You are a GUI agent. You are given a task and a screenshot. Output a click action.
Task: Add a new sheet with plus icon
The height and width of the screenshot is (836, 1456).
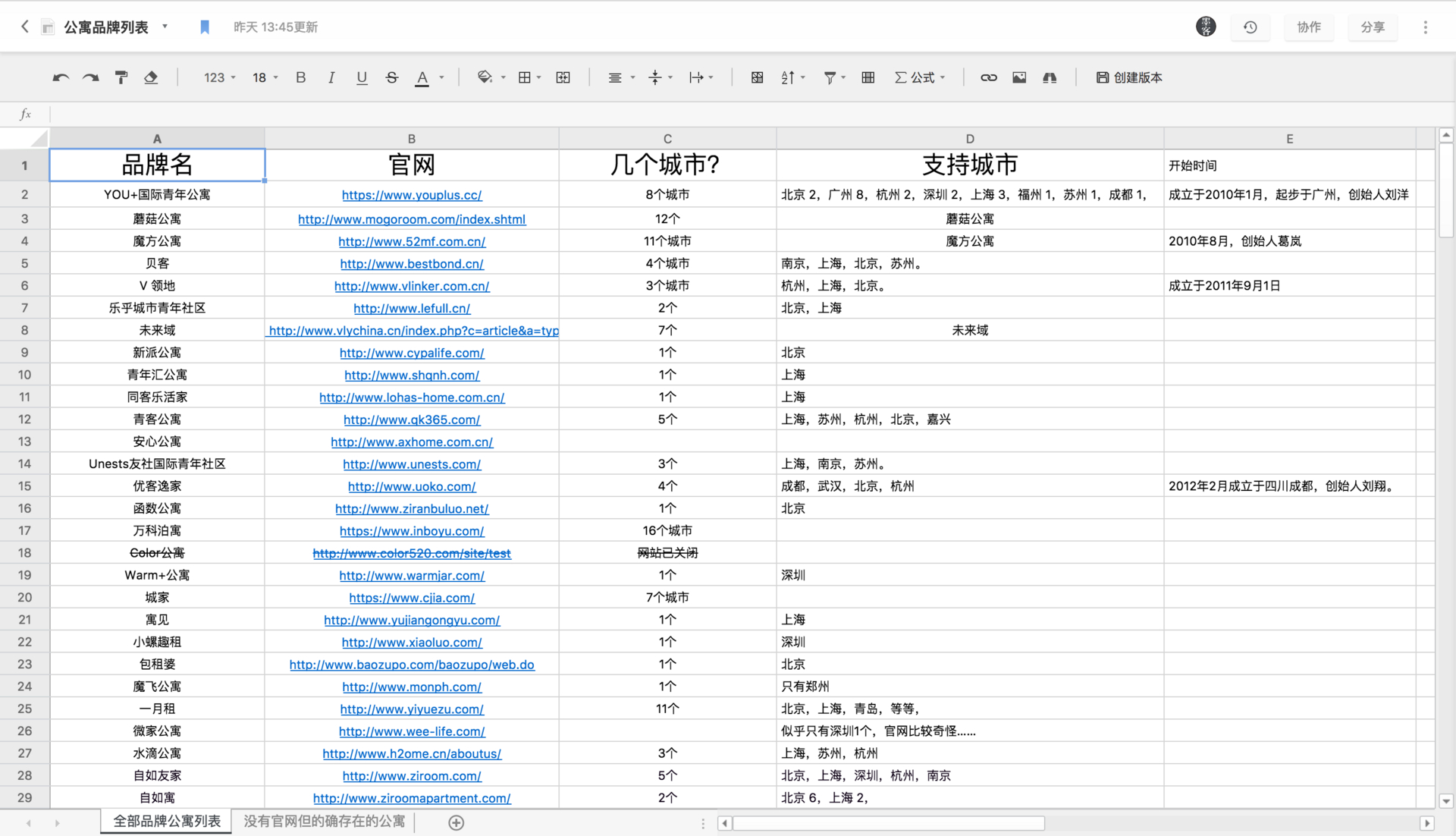(456, 822)
